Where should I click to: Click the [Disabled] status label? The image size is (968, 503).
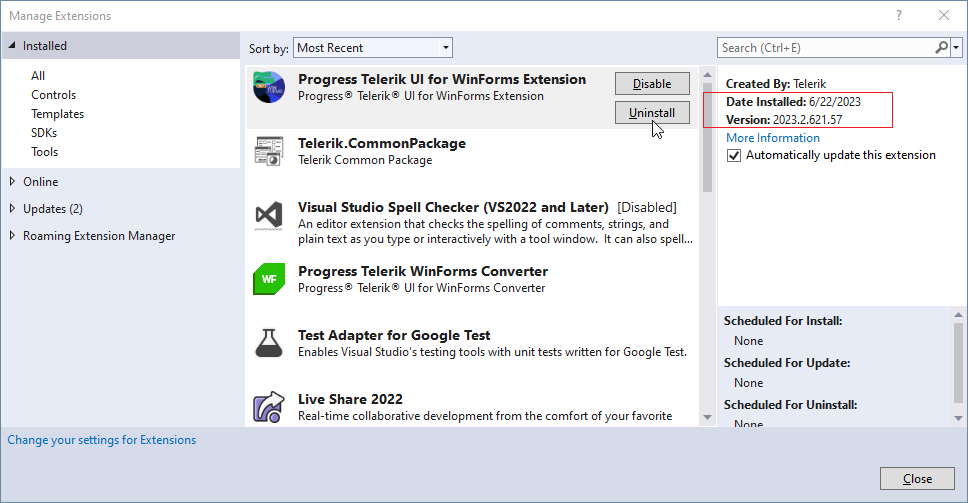[646, 207]
